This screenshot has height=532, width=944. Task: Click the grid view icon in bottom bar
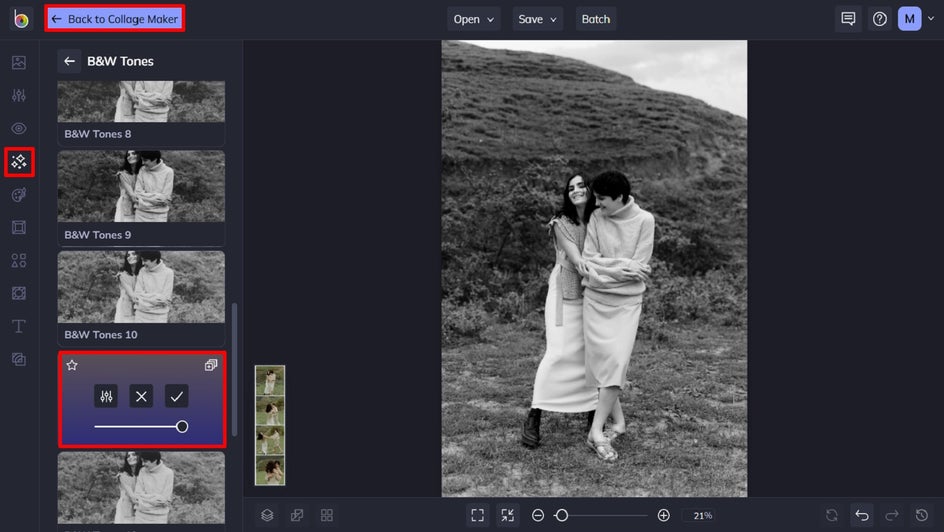(x=326, y=515)
